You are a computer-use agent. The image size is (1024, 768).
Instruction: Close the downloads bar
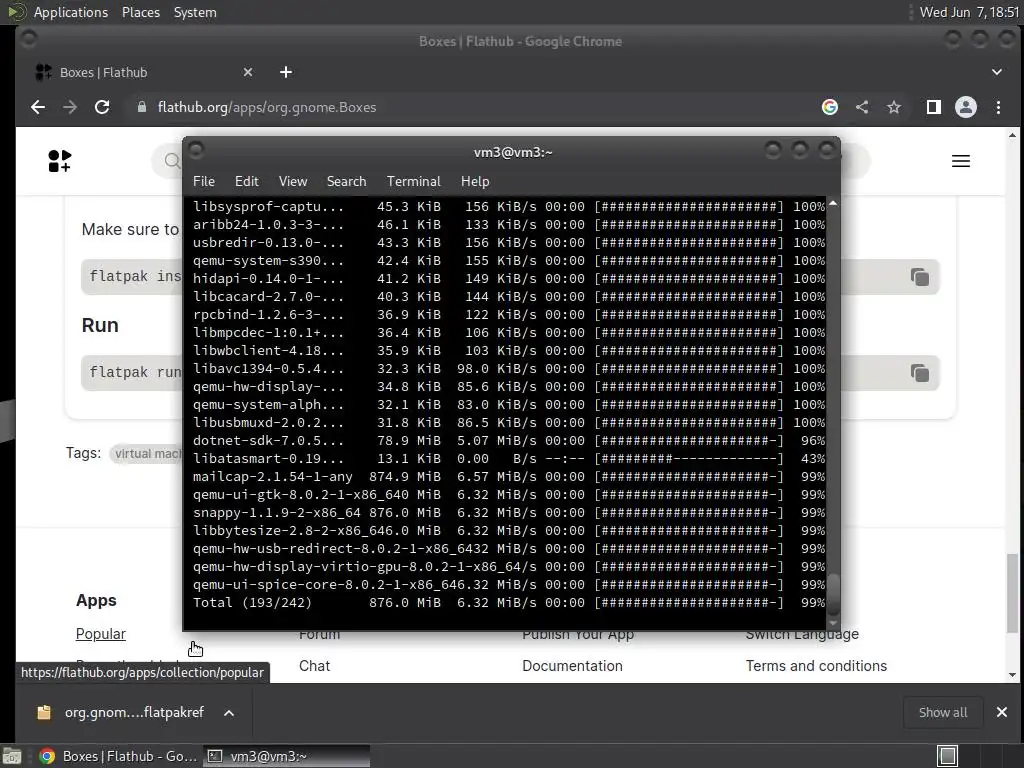1002,712
